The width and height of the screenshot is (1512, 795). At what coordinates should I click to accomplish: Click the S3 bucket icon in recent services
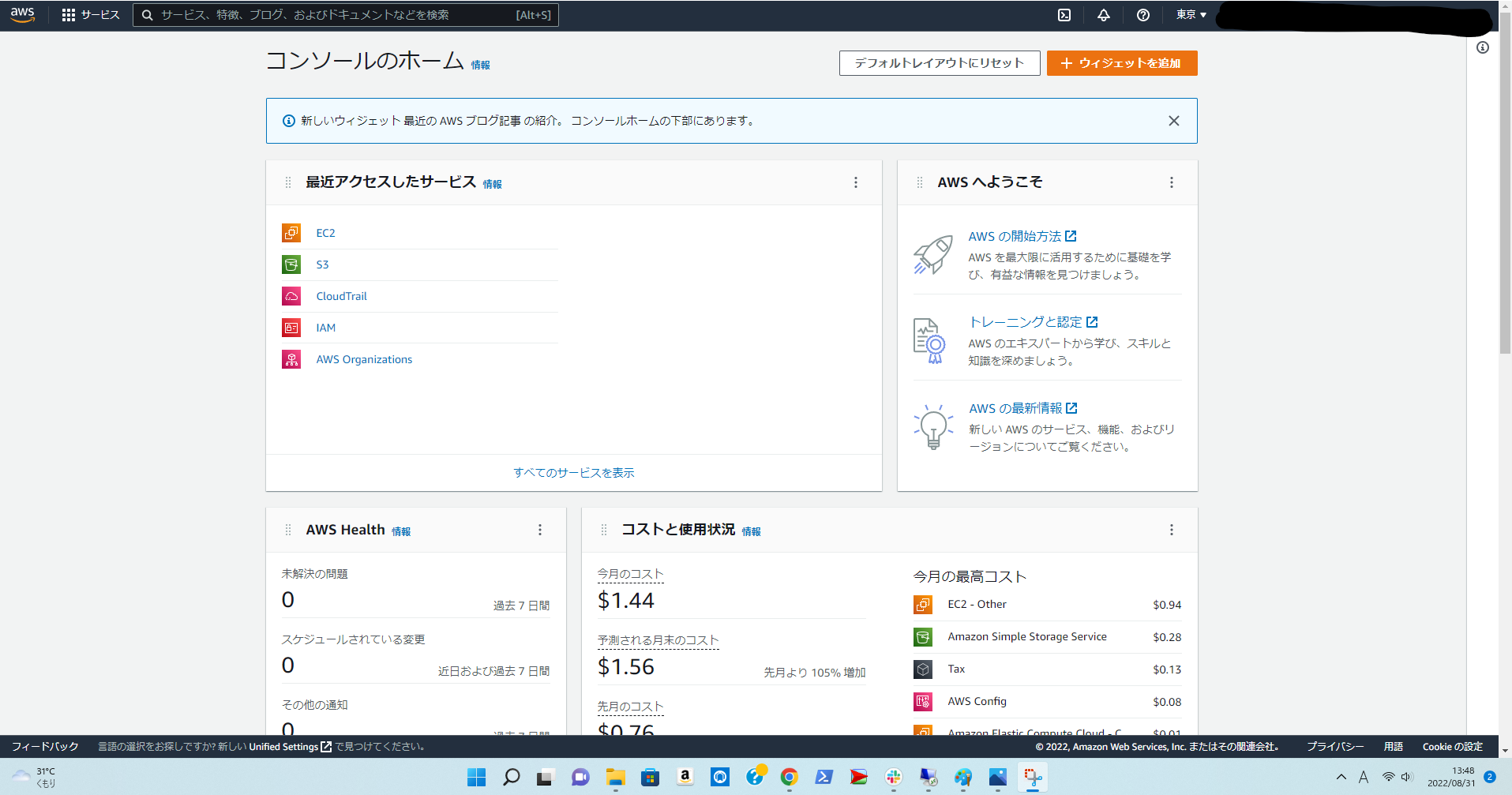point(291,264)
